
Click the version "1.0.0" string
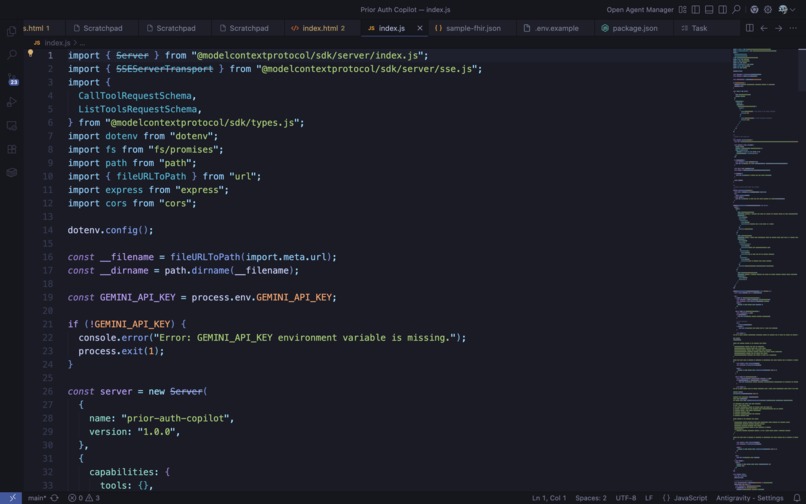pyautogui.click(x=157, y=431)
